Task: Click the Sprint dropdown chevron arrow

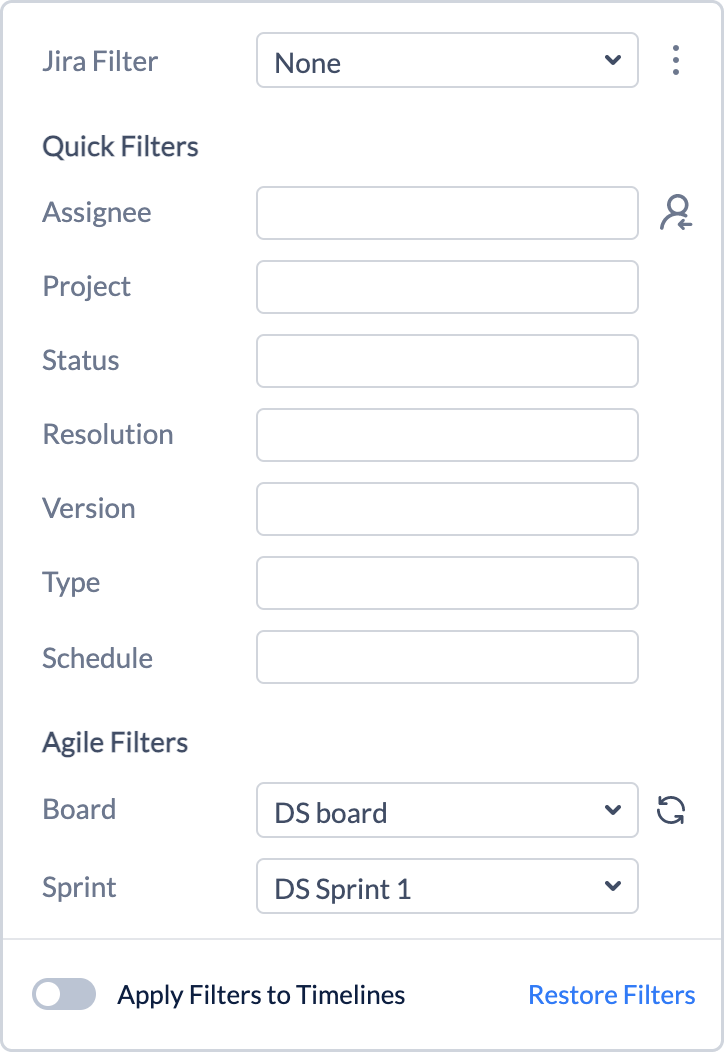Action: click(x=613, y=886)
